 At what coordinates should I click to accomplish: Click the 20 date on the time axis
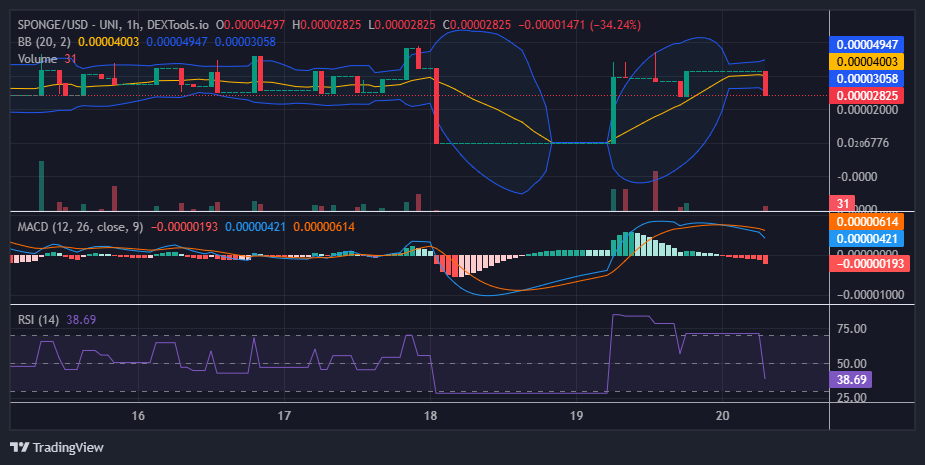click(723, 415)
